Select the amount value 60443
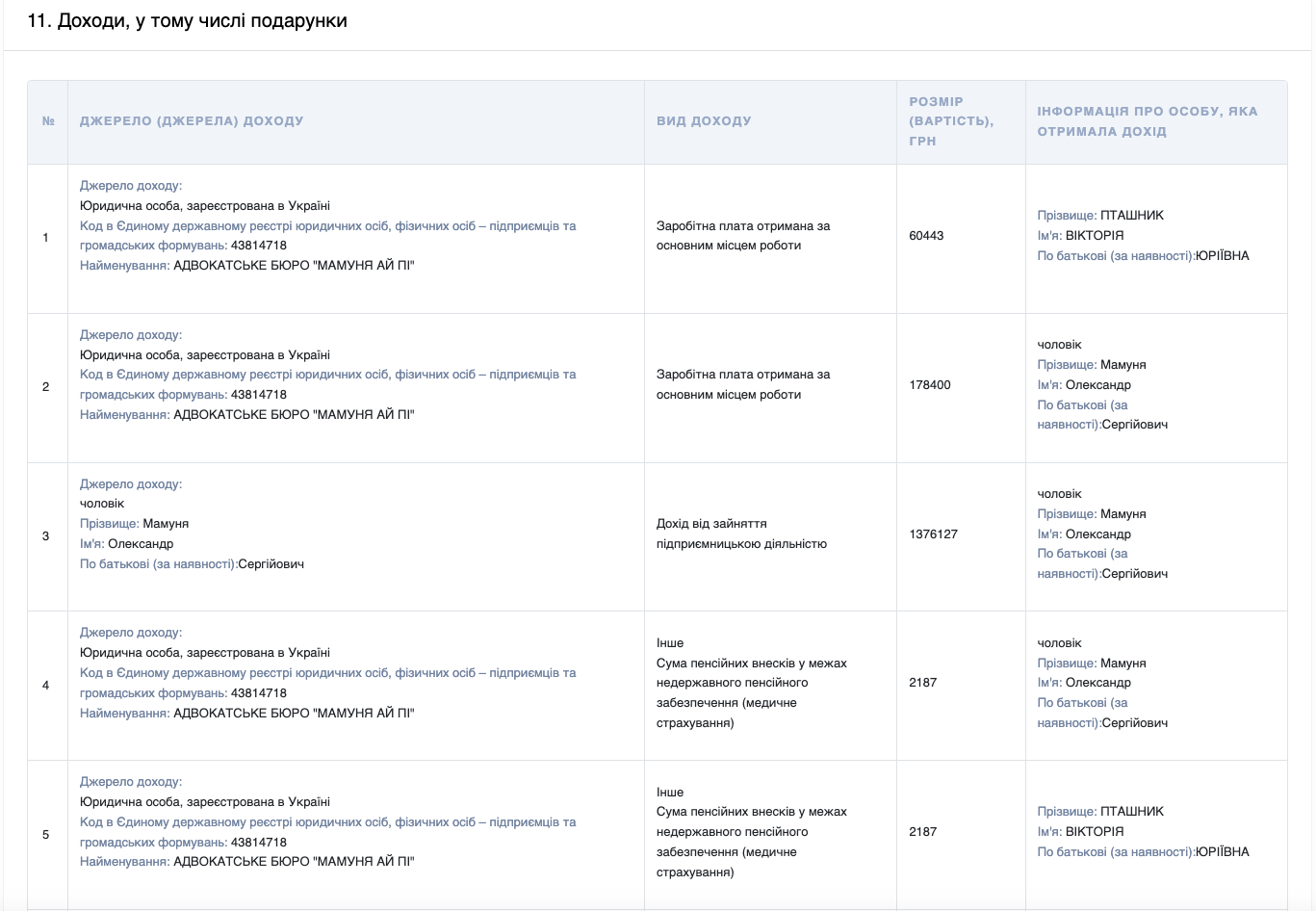The width and height of the screenshot is (1316, 911). [926, 235]
